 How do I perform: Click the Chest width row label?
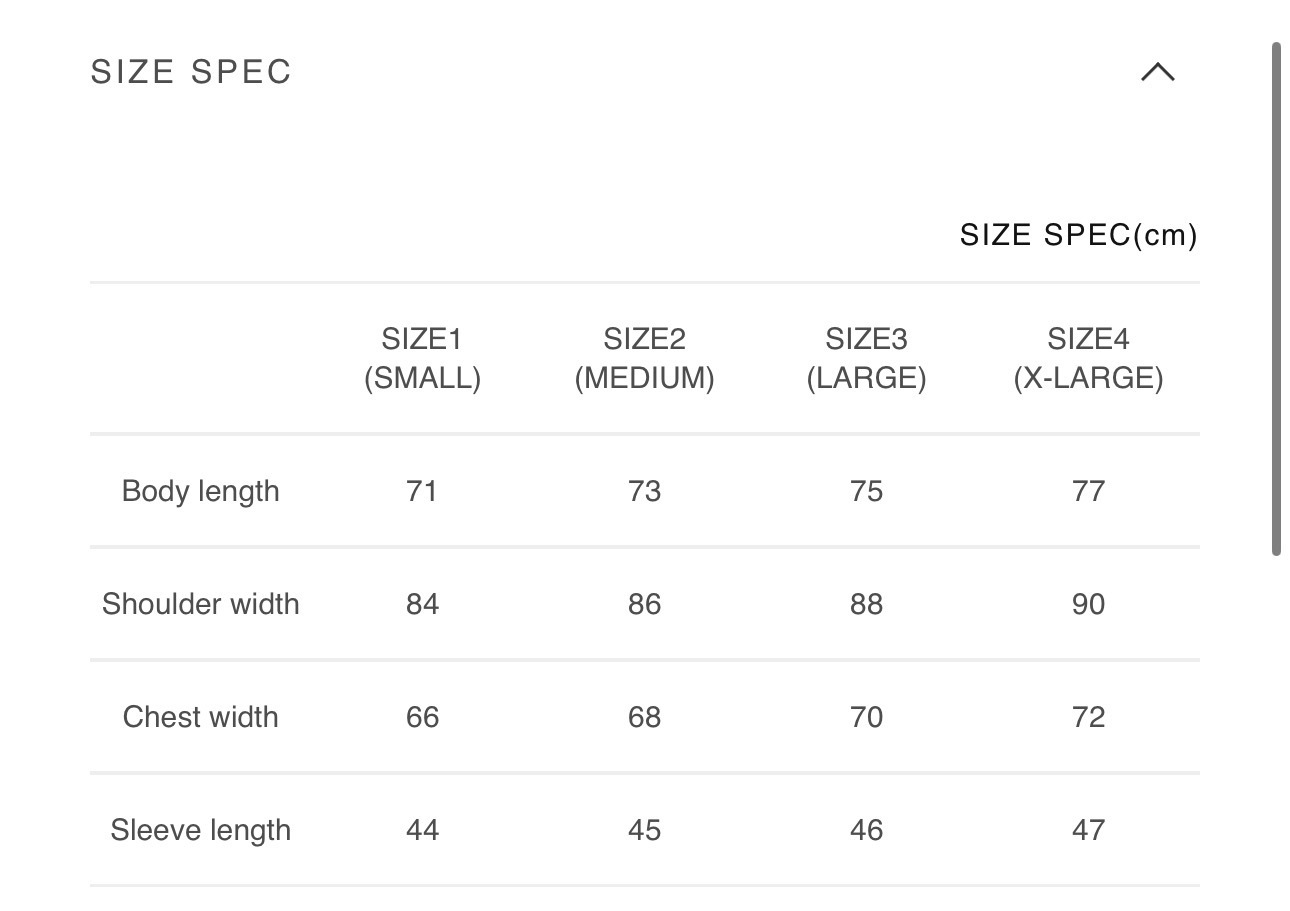point(200,717)
